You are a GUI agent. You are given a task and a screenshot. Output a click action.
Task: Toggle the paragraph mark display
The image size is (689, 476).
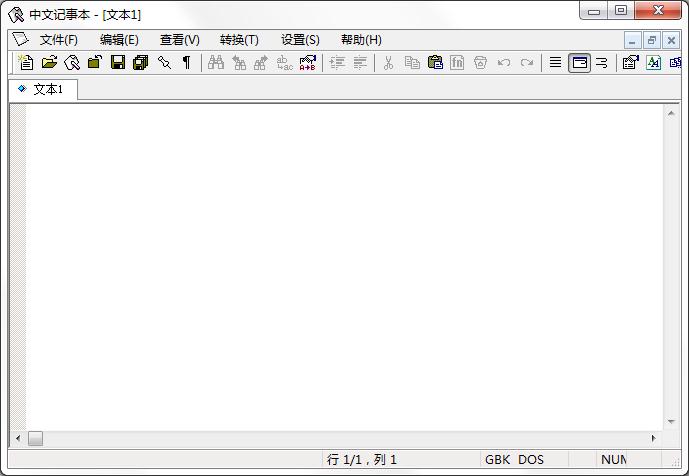coord(187,63)
